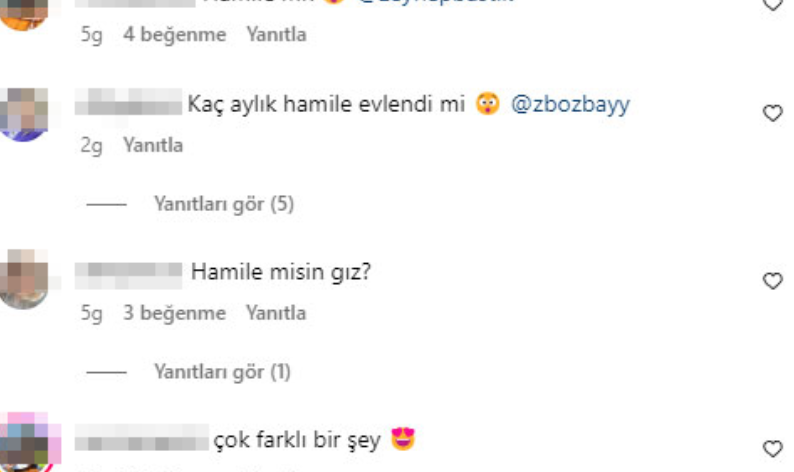Open avatar of 'Hamile misin gız?' commenter
This screenshot has height=472, width=794.
(x=23, y=279)
